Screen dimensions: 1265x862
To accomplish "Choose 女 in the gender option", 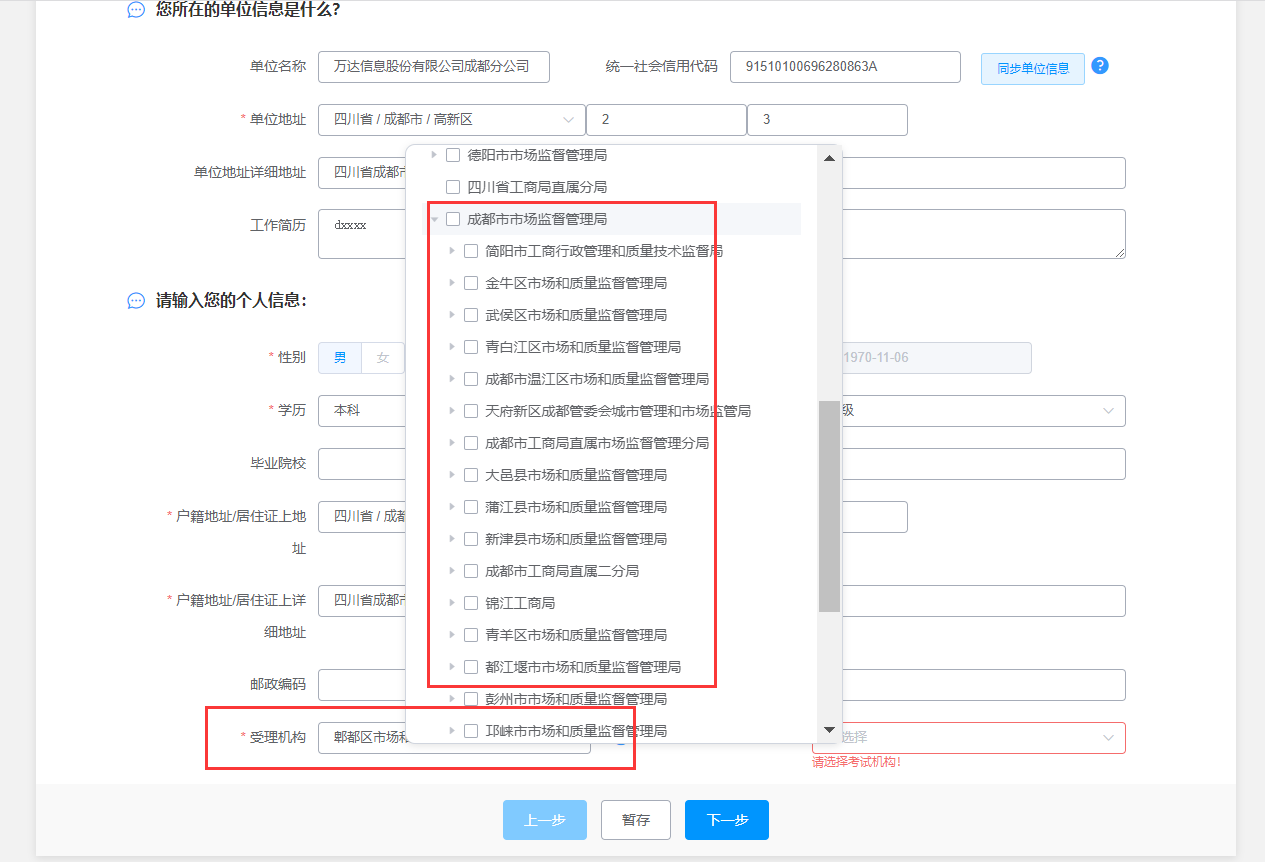I will click(x=382, y=358).
